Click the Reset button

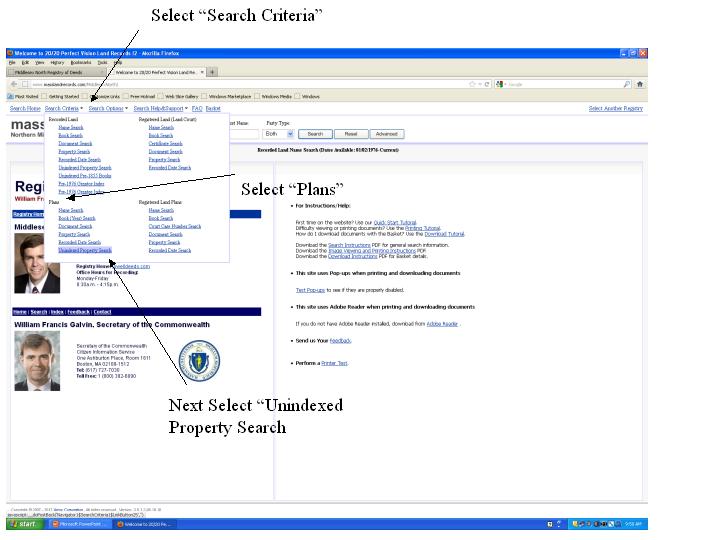coord(351,134)
